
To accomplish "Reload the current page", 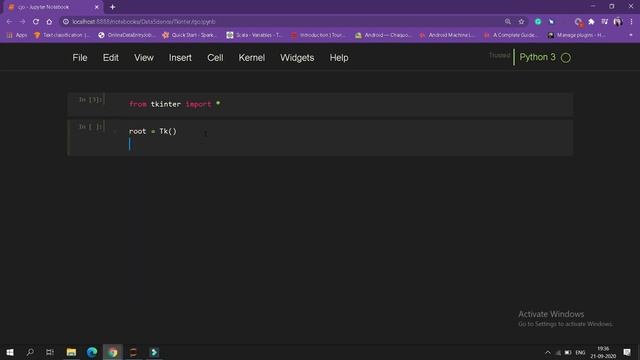I will [x=36, y=22].
